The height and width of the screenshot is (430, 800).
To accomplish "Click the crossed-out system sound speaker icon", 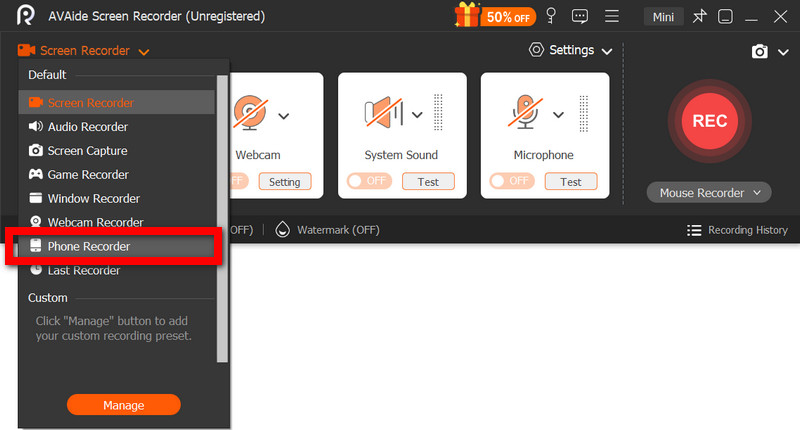I will 383,115.
